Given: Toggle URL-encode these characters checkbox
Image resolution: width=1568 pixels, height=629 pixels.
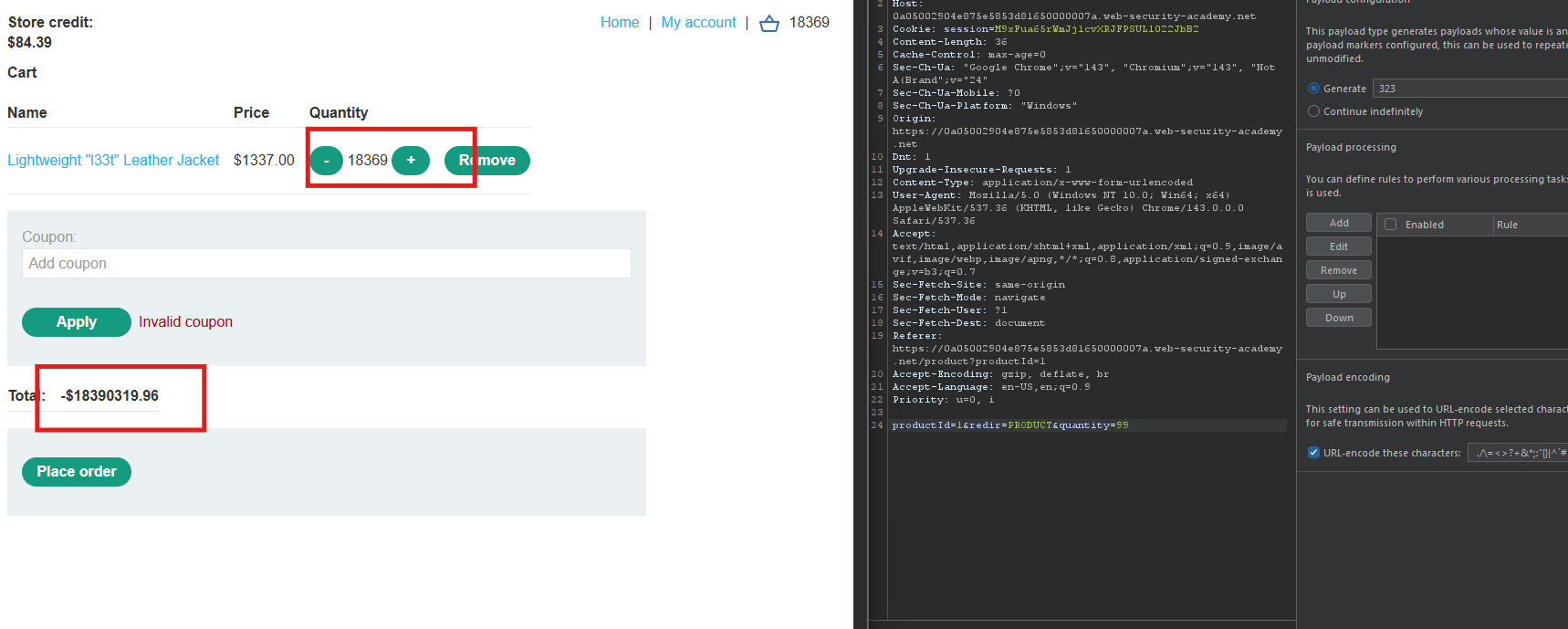Looking at the screenshot, I should (x=1313, y=453).
